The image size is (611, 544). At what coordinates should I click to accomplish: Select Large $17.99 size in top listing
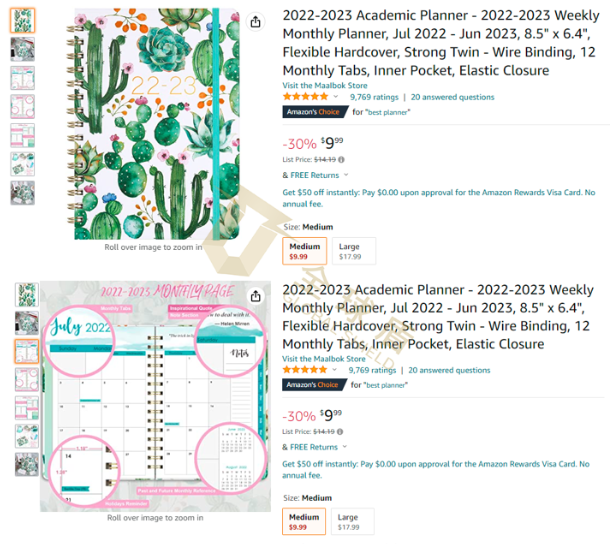pyautogui.click(x=354, y=251)
